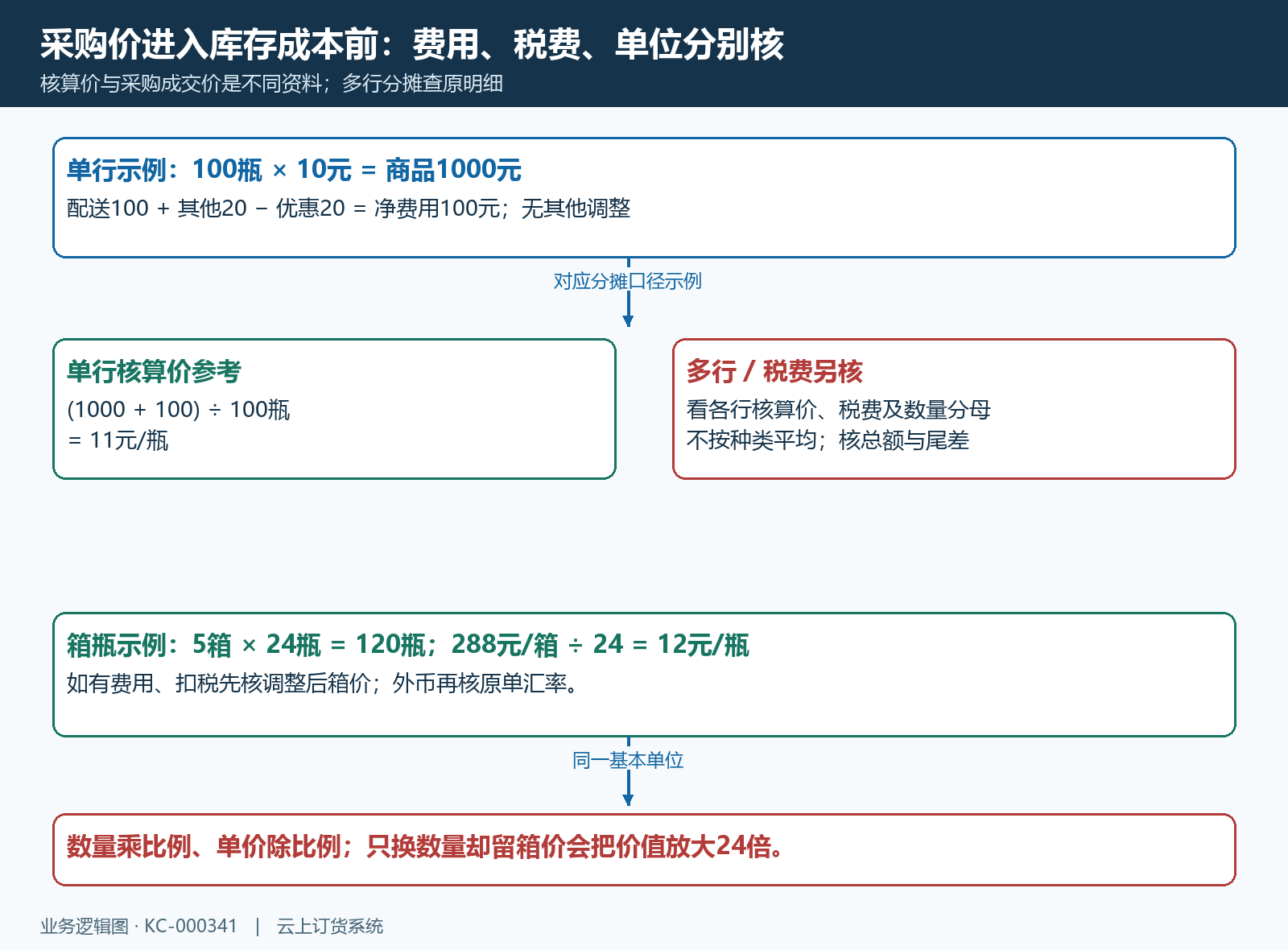Image resolution: width=1288 pixels, height=950 pixels.
Task: Click the title 采购价进入库存成本前
Action: coord(209,44)
